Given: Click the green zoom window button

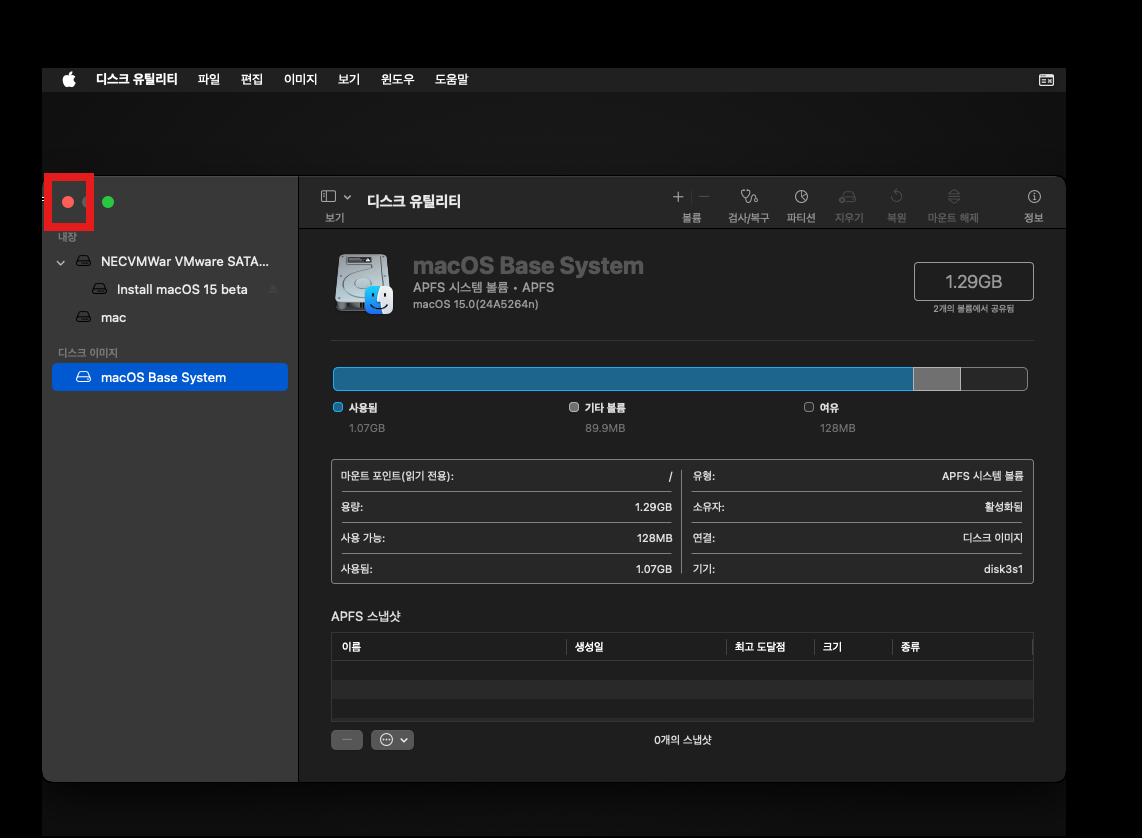Looking at the screenshot, I should [108, 202].
